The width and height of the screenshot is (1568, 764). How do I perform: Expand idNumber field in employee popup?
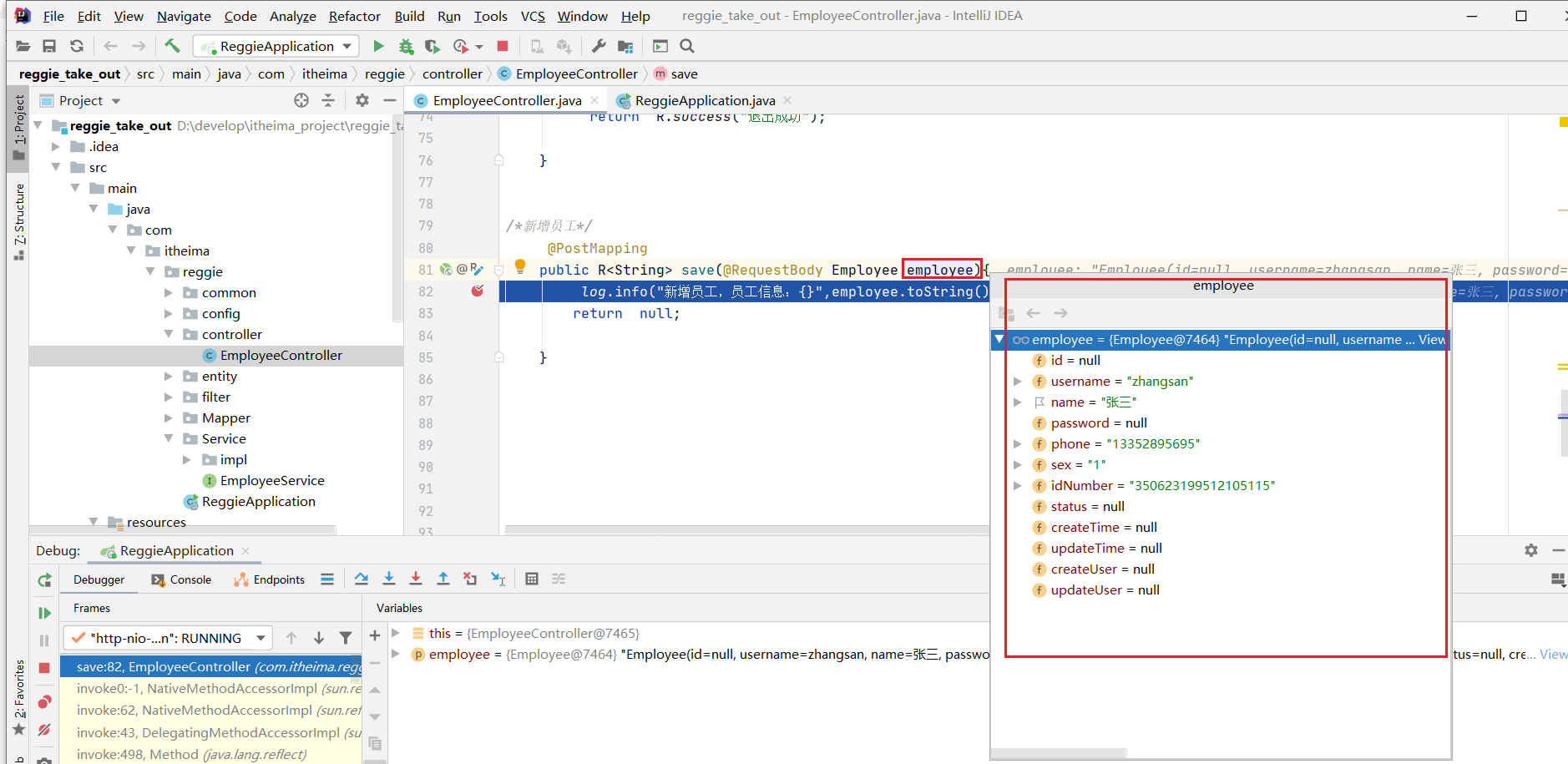click(x=1018, y=485)
